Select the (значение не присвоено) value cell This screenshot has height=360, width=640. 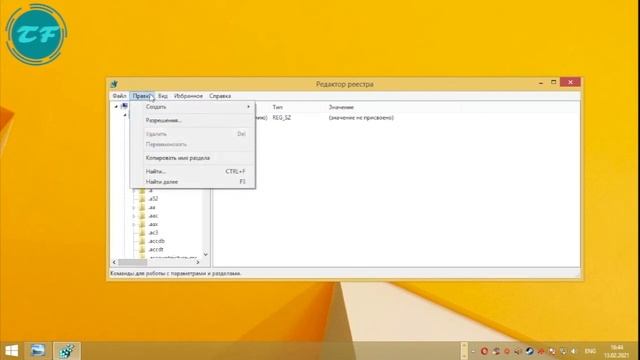(361, 118)
